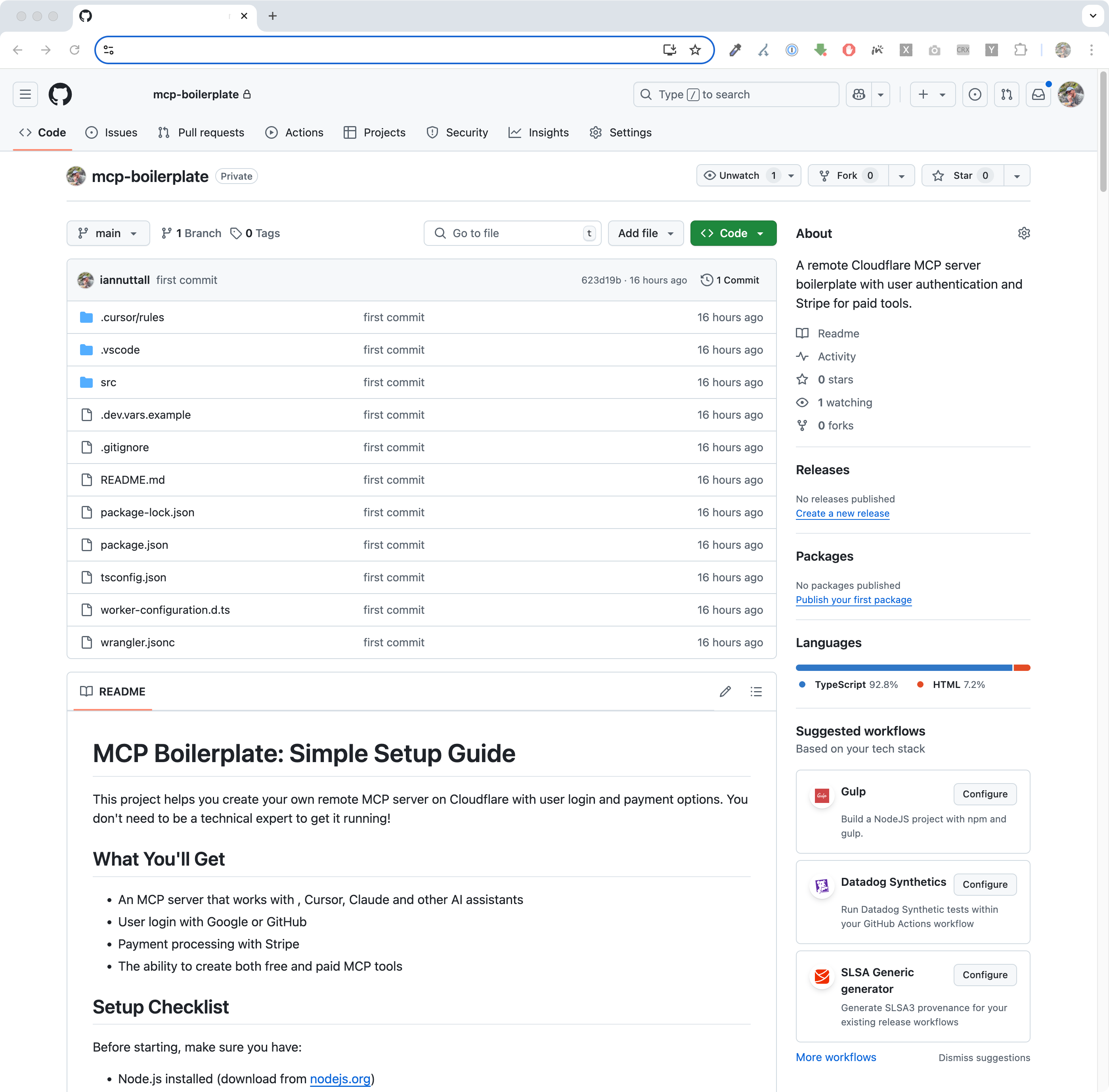Expand the main branch selector
Image resolution: width=1109 pixels, height=1092 pixels.
(108, 233)
